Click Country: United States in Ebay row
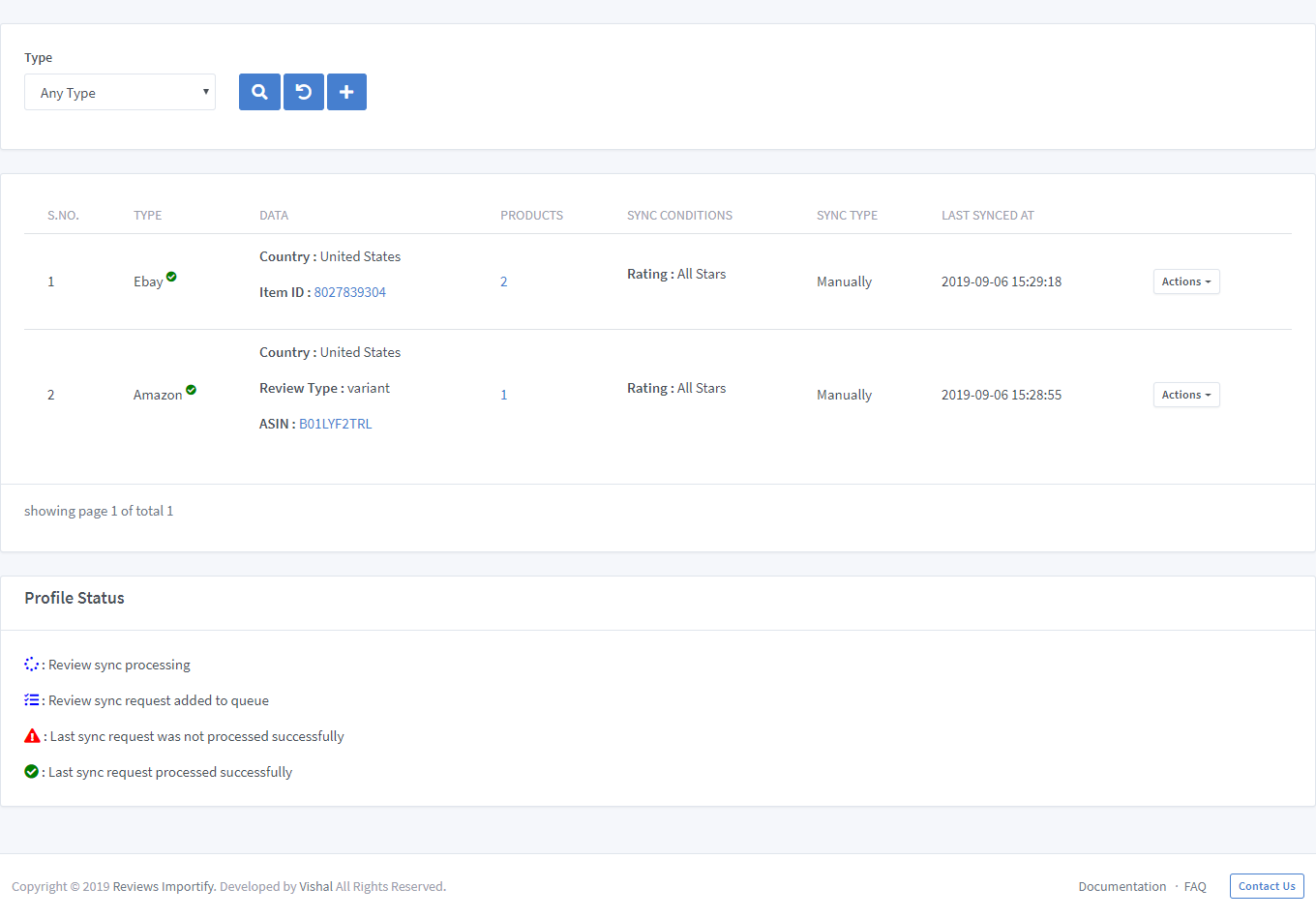Viewport: 1316px width, 918px height. [x=330, y=256]
